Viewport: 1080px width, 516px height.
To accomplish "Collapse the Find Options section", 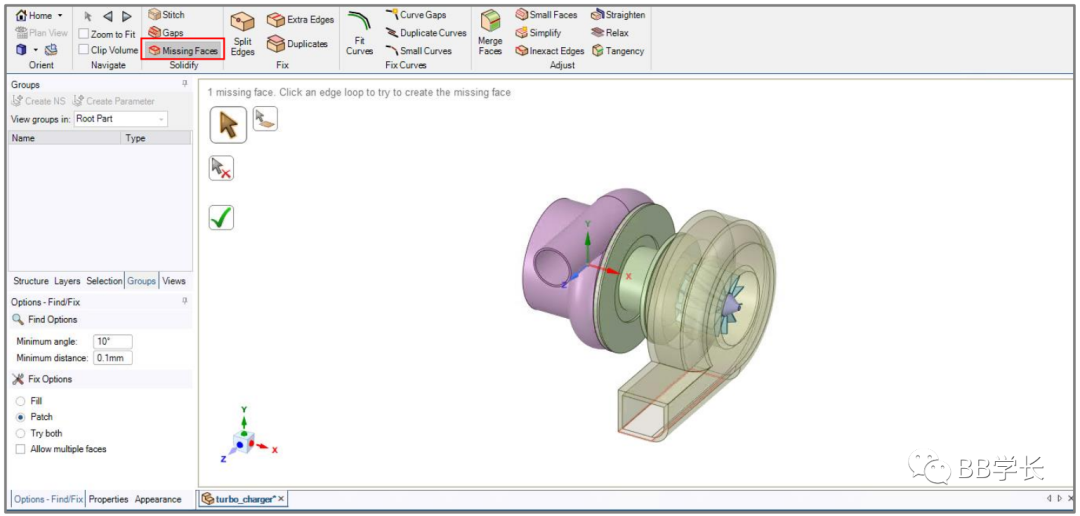I will [x=101, y=320].
